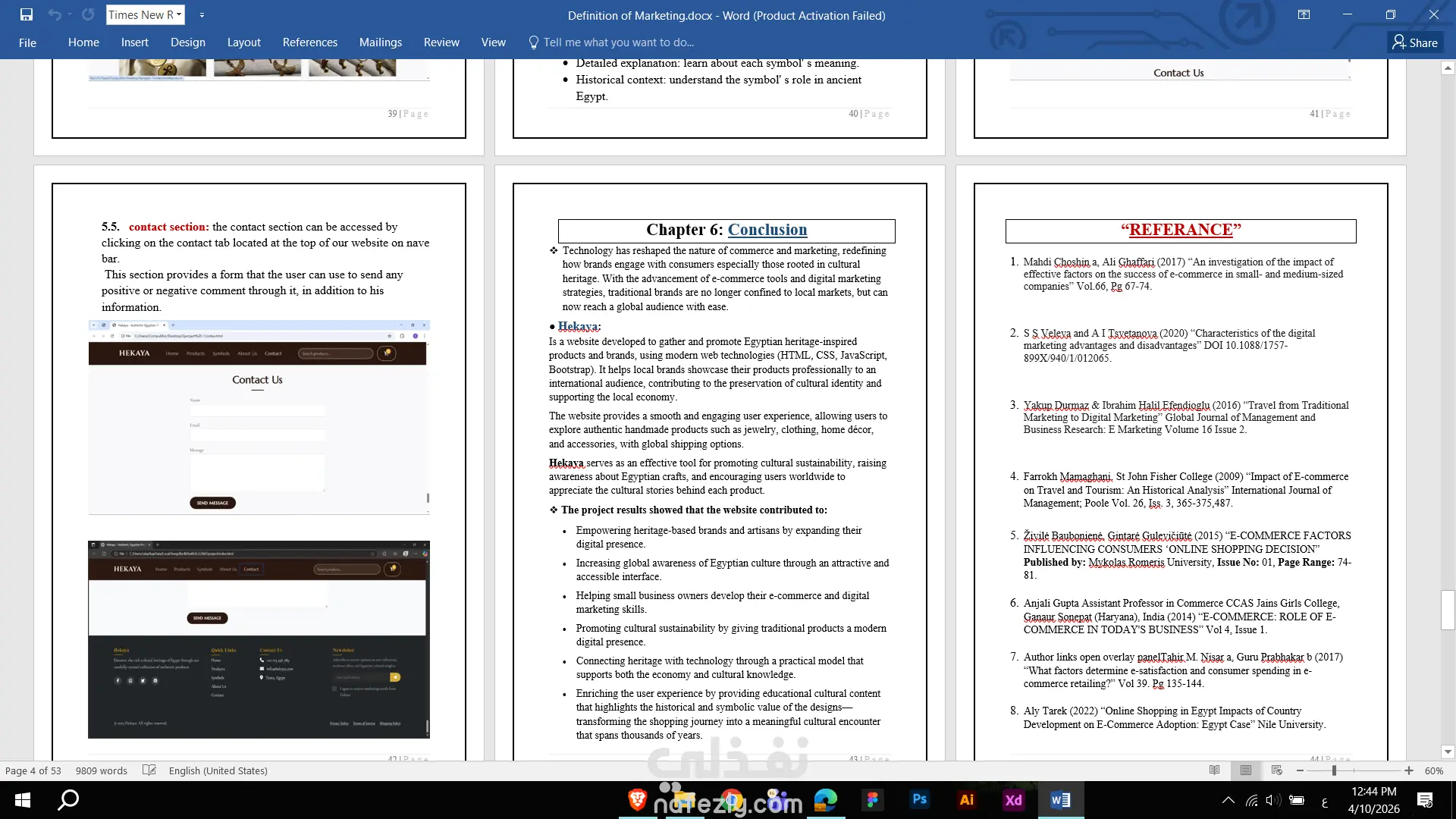Open the Wi-Fi network tray icon

click(x=1252, y=800)
